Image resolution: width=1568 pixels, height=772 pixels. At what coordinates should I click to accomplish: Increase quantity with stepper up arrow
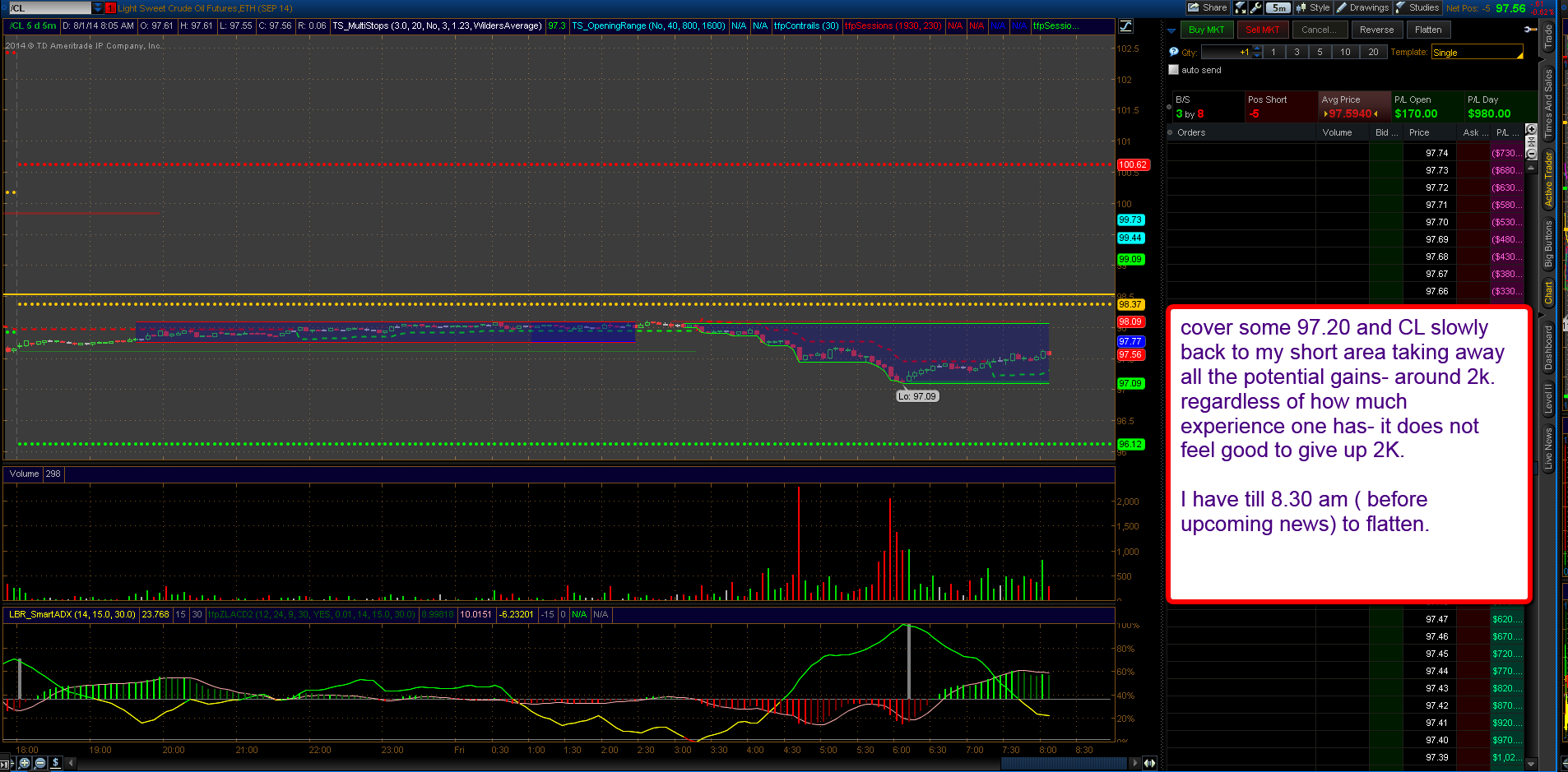click(x=1257, y=49)
